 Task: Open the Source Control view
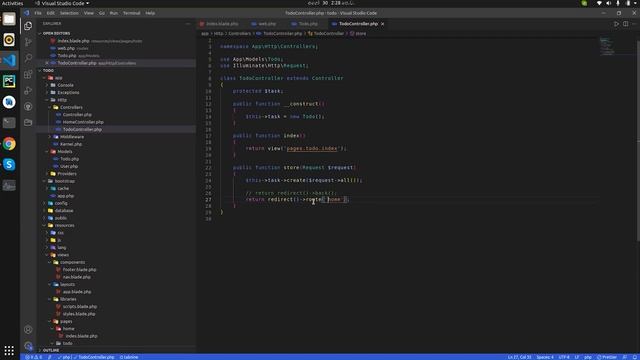pos(28,42)
